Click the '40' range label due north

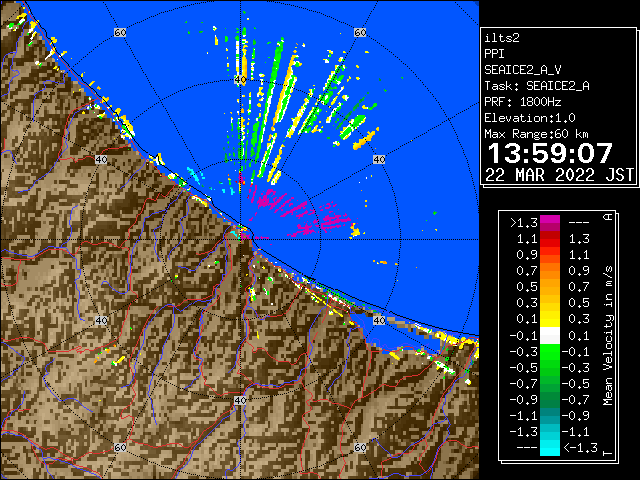(x=240, y=80)
